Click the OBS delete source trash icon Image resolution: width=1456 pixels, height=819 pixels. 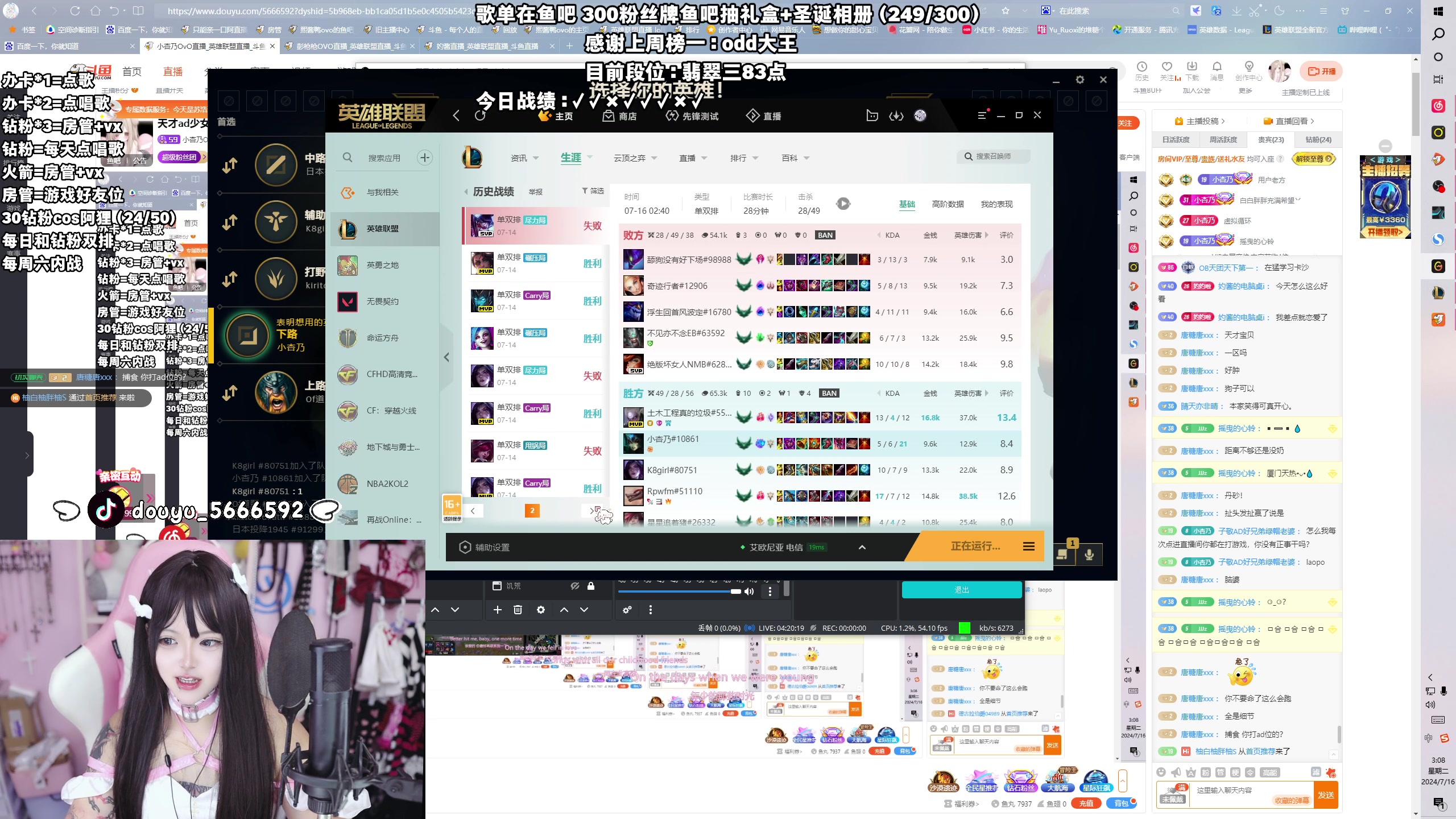[x=518, y=610]
